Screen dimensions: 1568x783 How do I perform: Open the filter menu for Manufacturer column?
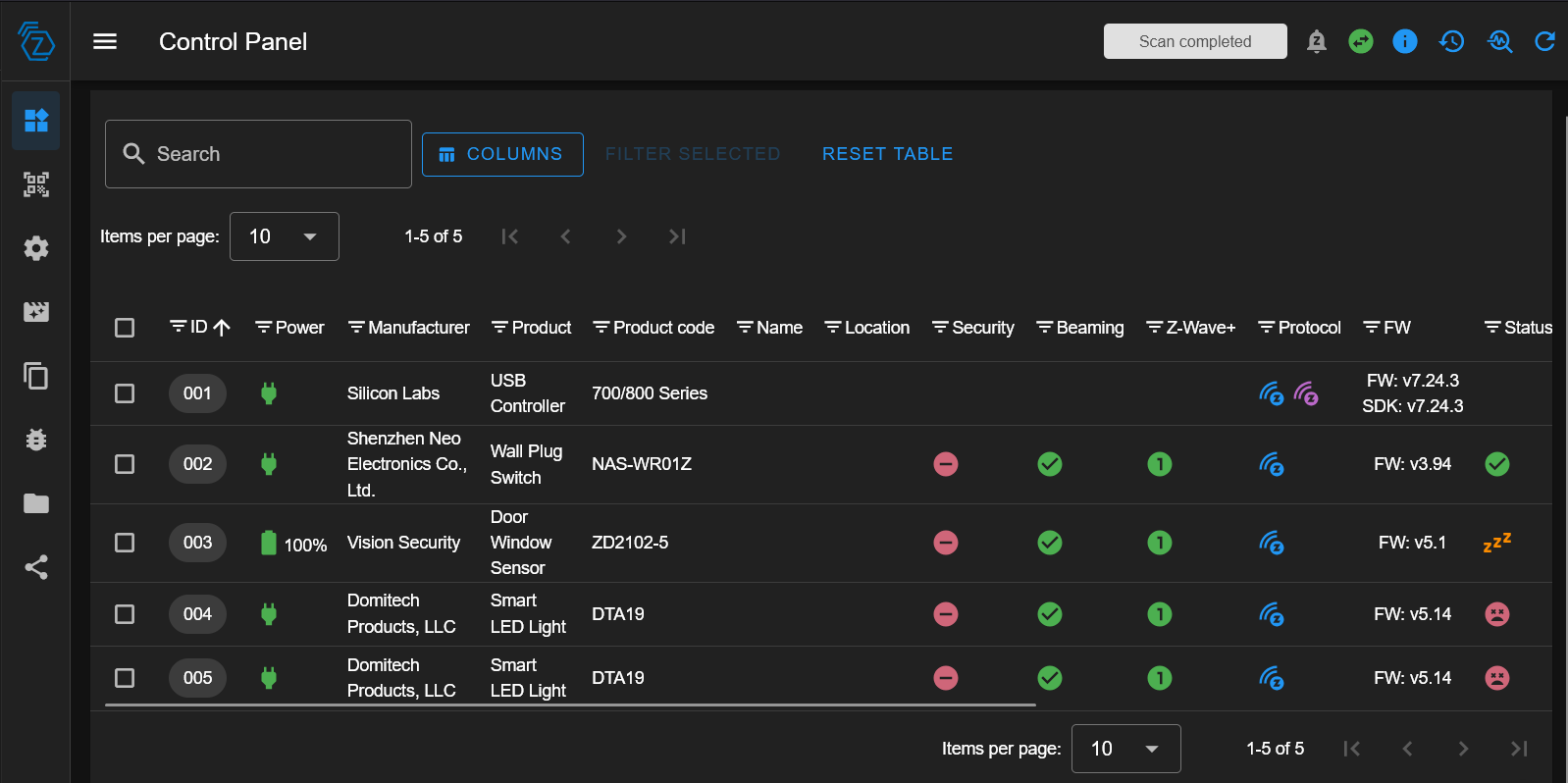click(x=356, y=328)
